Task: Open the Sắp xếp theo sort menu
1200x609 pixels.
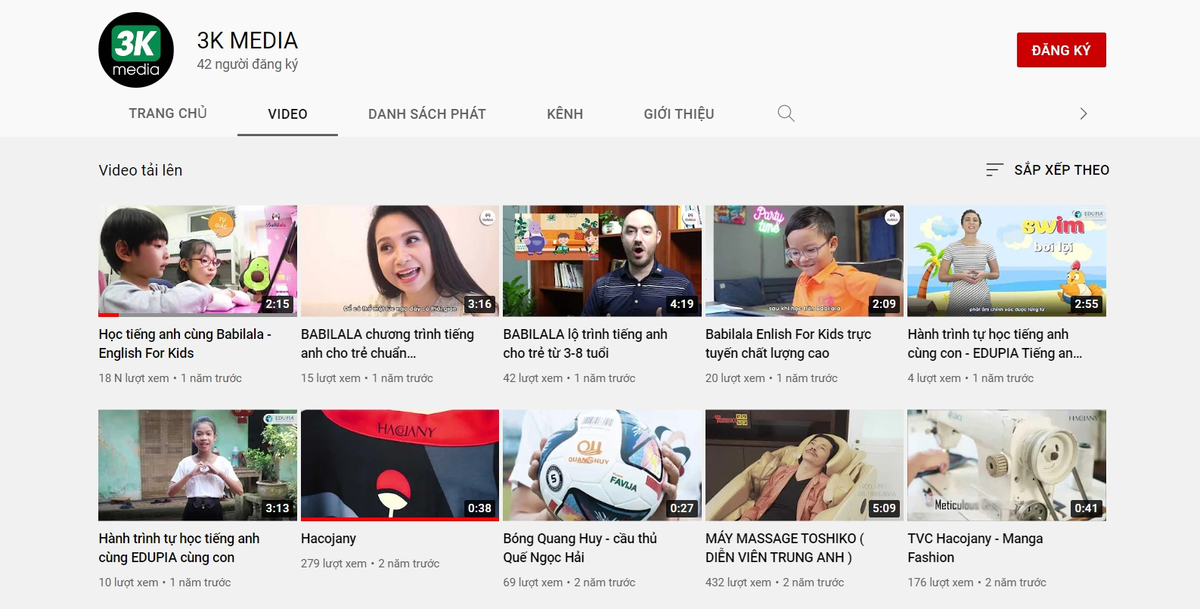Action: pos(1047,170)
